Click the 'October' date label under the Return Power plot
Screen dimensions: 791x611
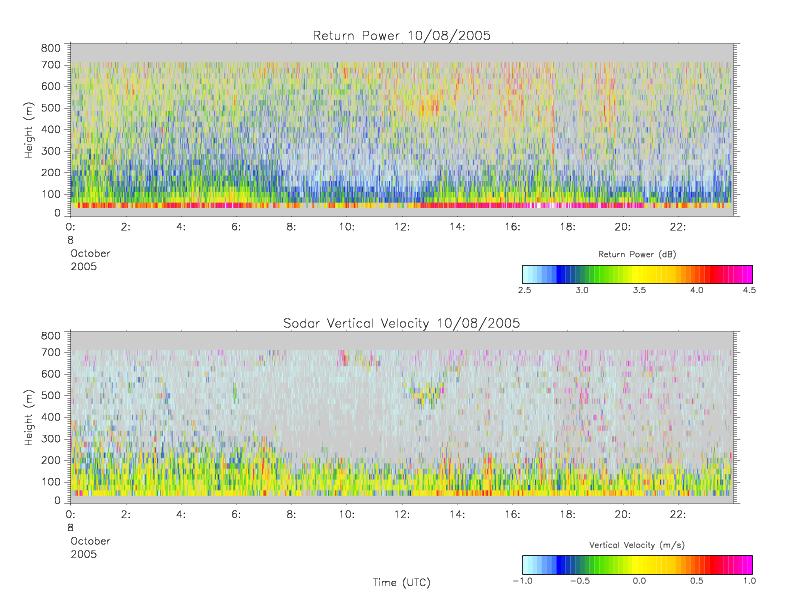click(x=90, y=253)
